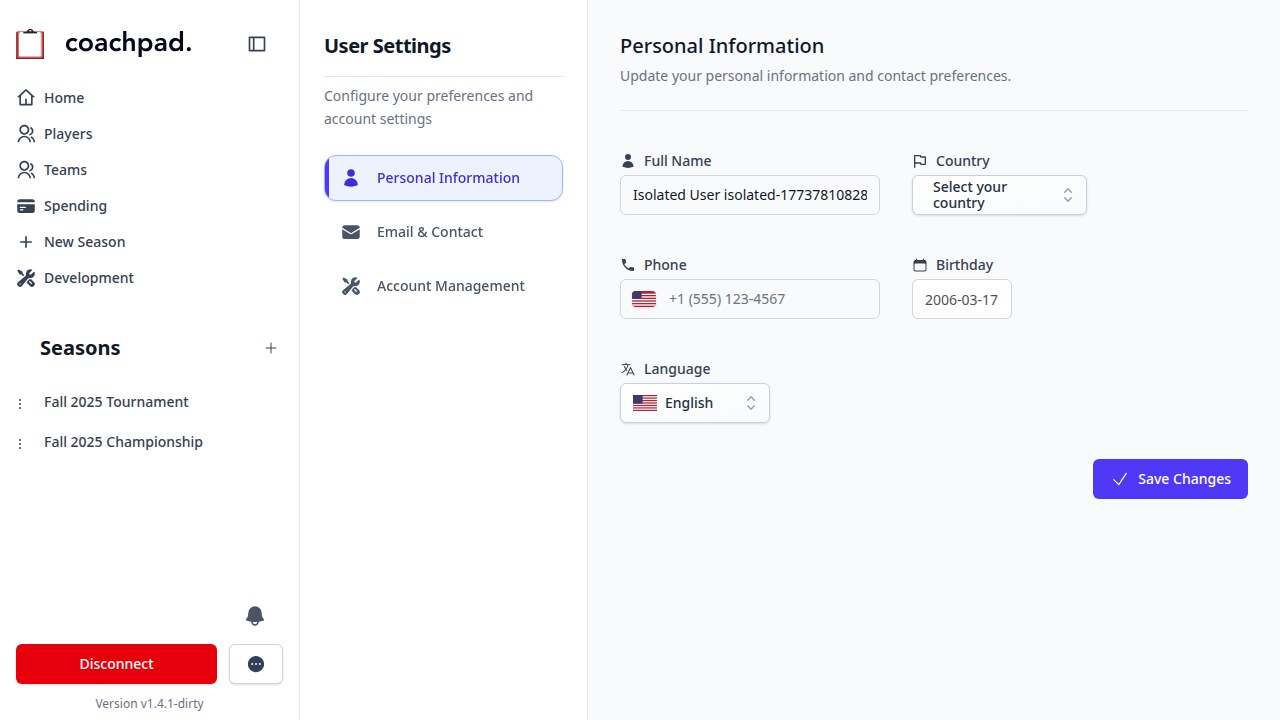Click the US flag in Phone field

point(644,299)
